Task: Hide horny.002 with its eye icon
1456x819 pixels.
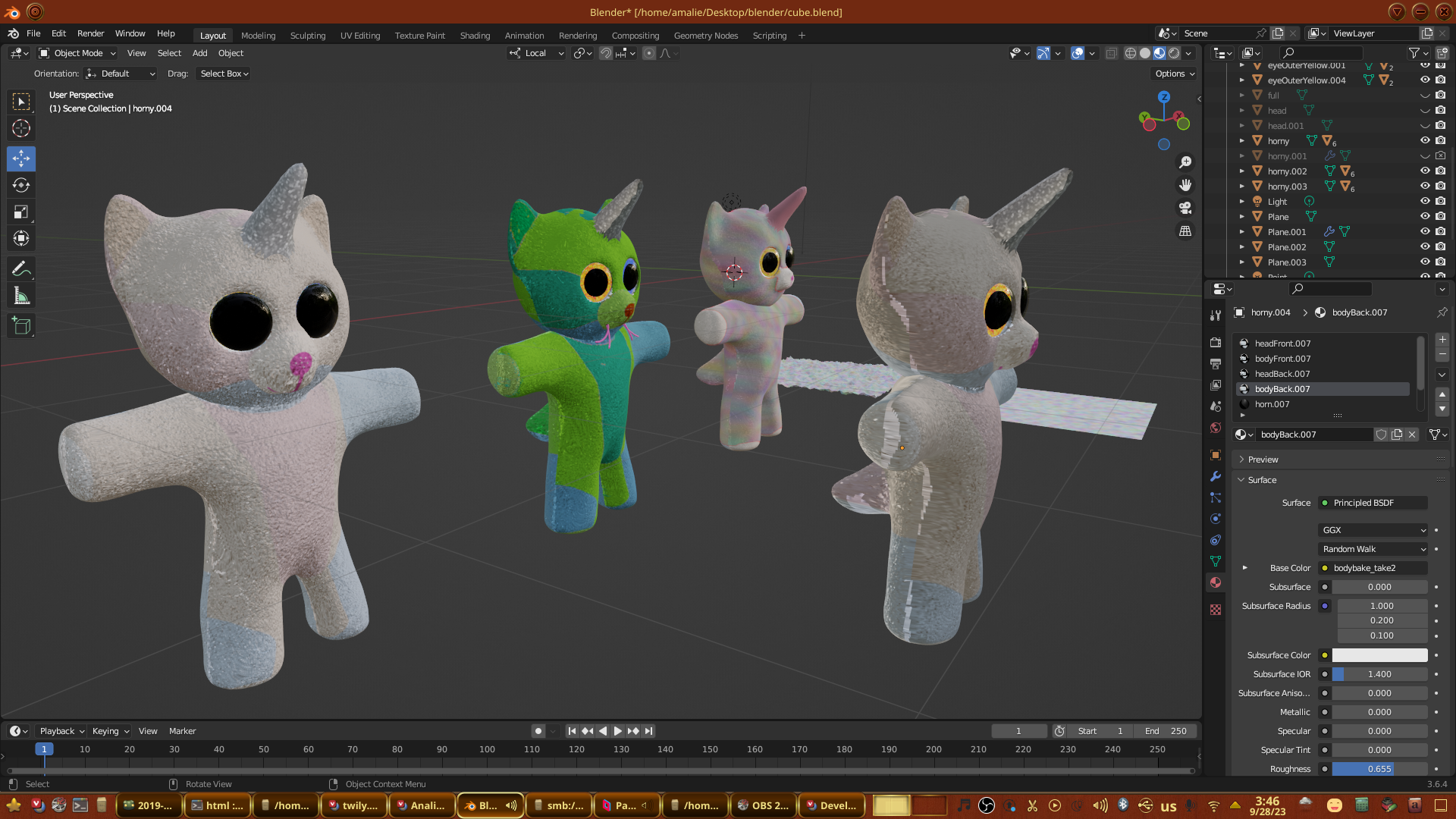Action: click(1425, 171)
